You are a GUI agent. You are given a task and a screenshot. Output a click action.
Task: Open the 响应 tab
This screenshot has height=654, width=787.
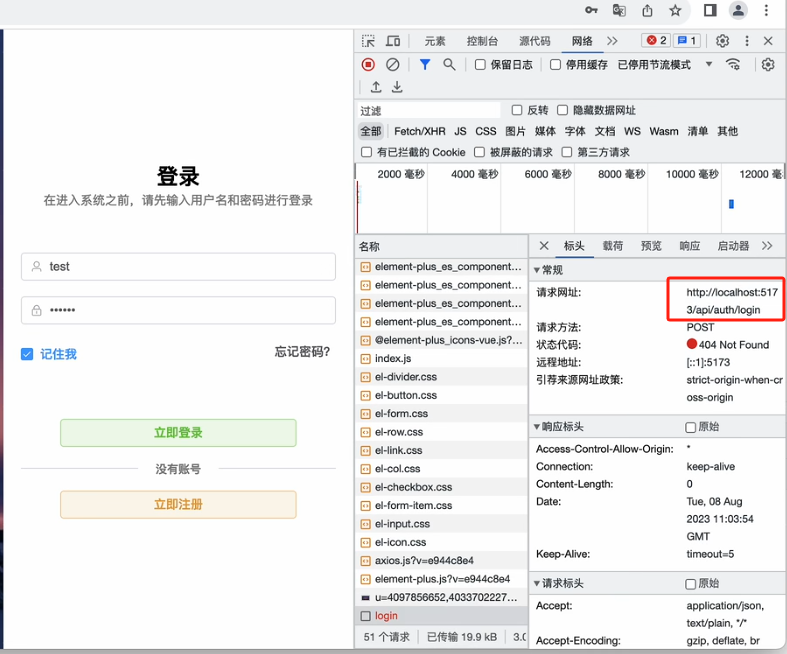pos(690,245)
